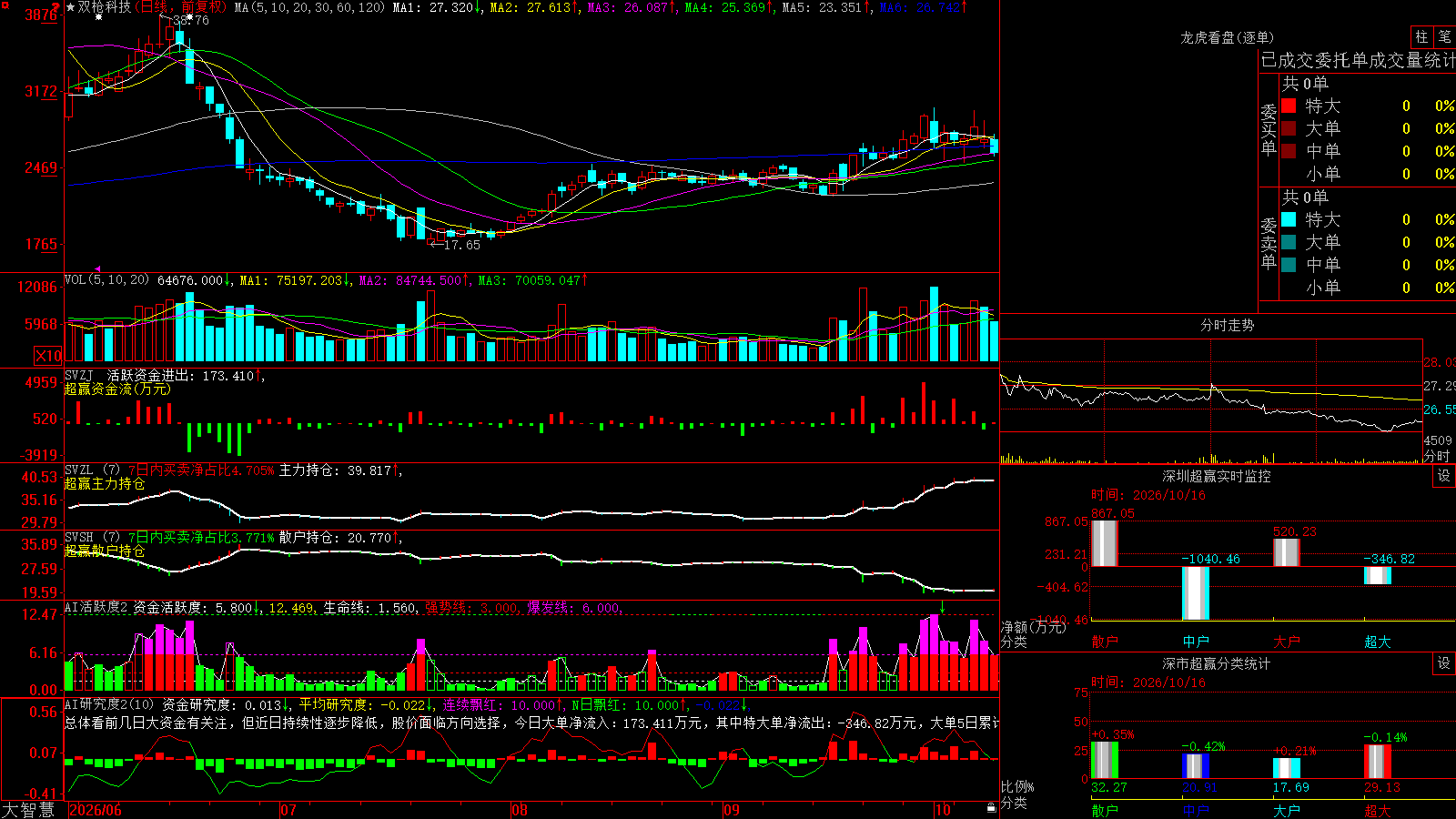This screenshot has height=819, width=1456.
Task: Click the 日线,前复权 period label
Action: [x=182, y=7]
